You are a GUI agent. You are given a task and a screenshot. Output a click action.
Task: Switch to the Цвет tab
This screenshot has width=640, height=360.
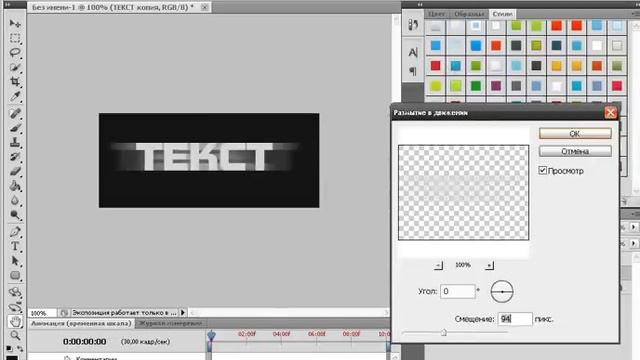[436, 14]
